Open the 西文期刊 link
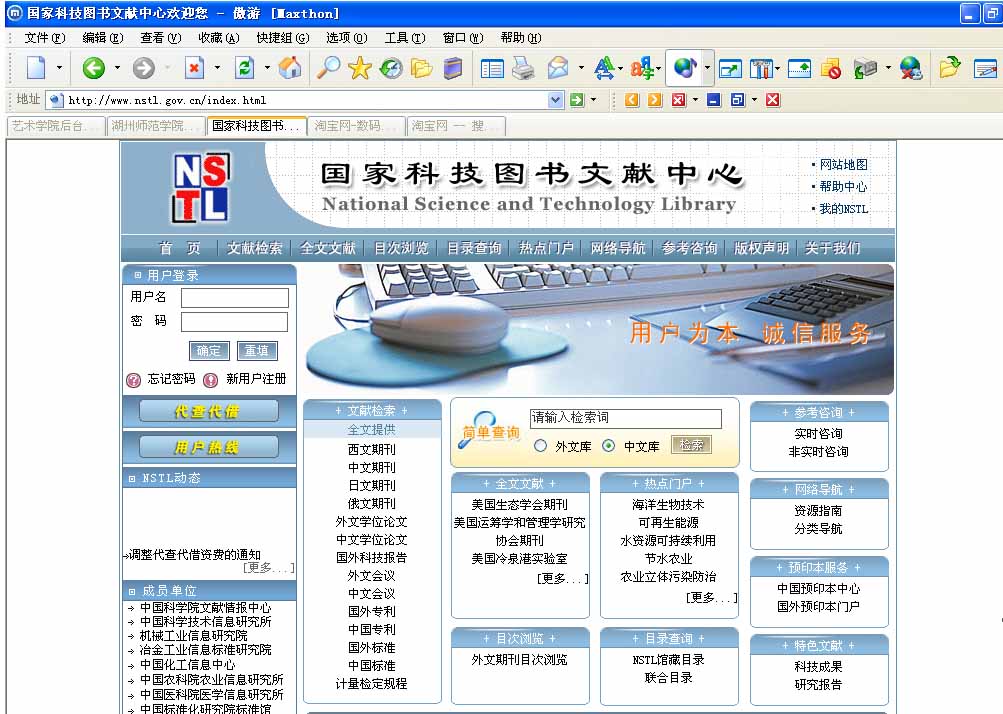 click(x=372, y=450)
